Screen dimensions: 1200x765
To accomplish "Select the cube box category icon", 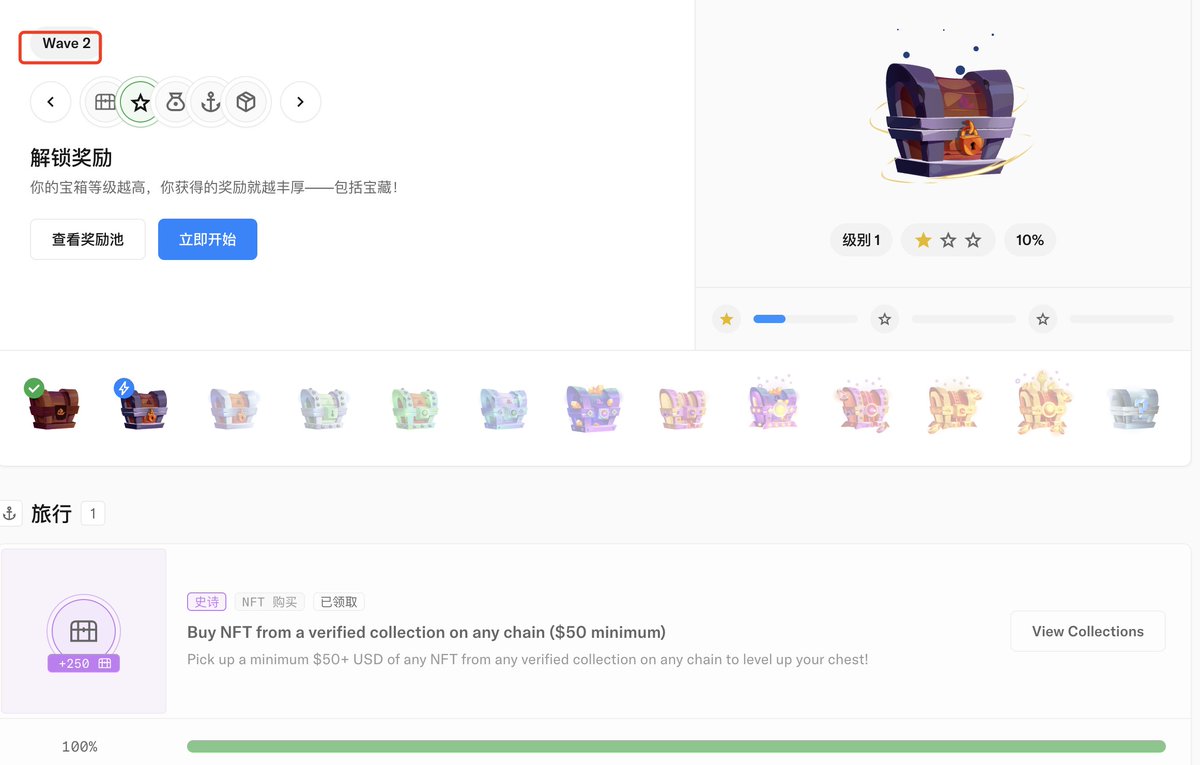I will click(246, 102).
